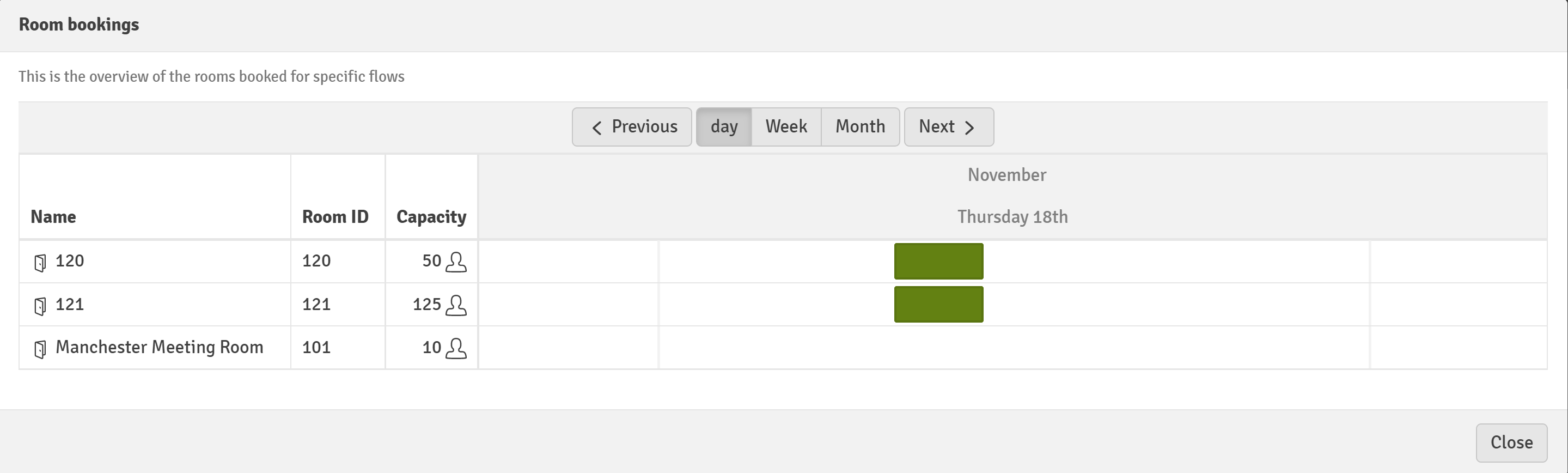The height and width of the screenshot is (473, 1568).
Task: Click the Capacity column header
Action: (x=431, y=217)
